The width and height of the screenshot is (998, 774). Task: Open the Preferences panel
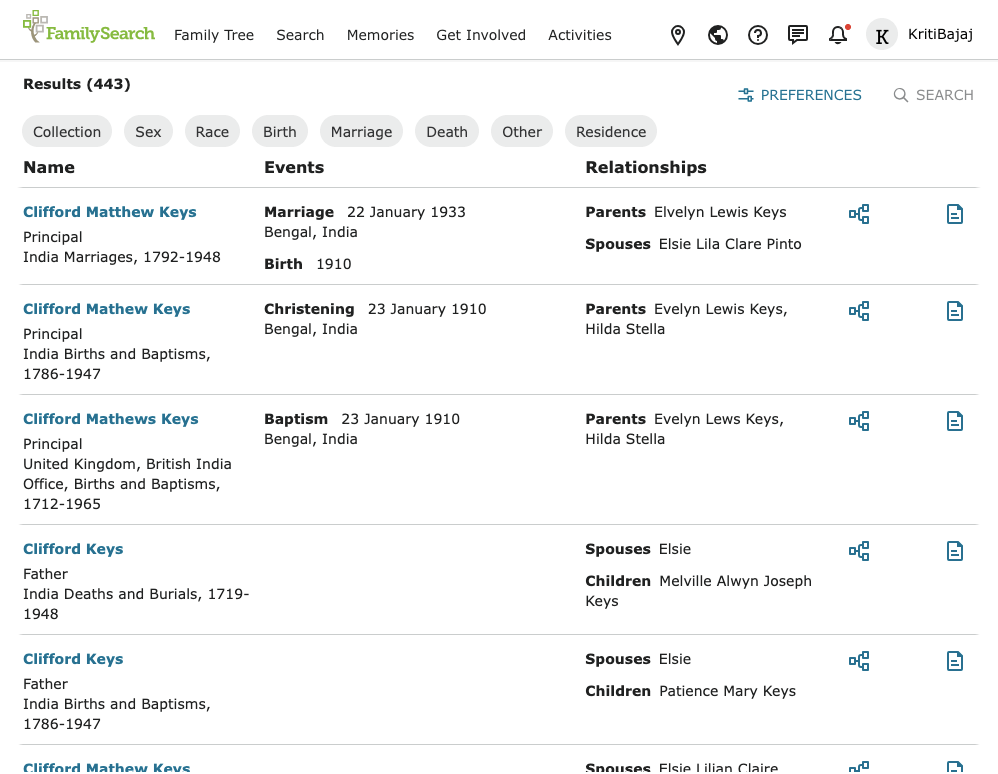point(800,95)
